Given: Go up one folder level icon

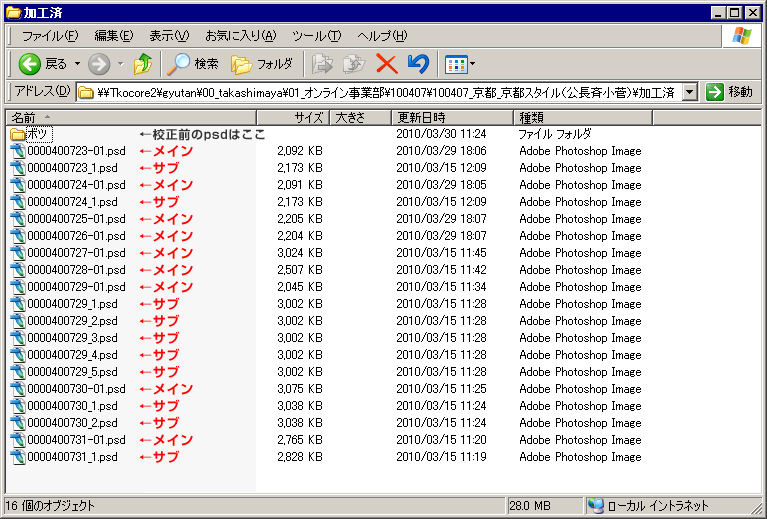Looking at the screenshot, I should coord(143,64).
